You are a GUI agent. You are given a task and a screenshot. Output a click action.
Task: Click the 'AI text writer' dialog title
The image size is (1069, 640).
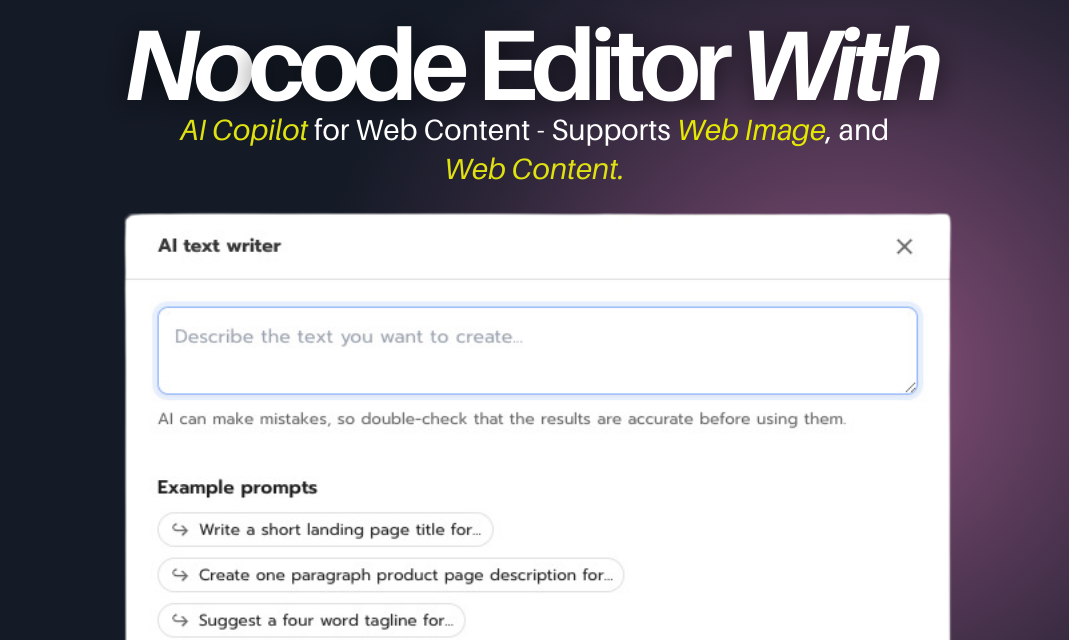[x=219, y=245]
